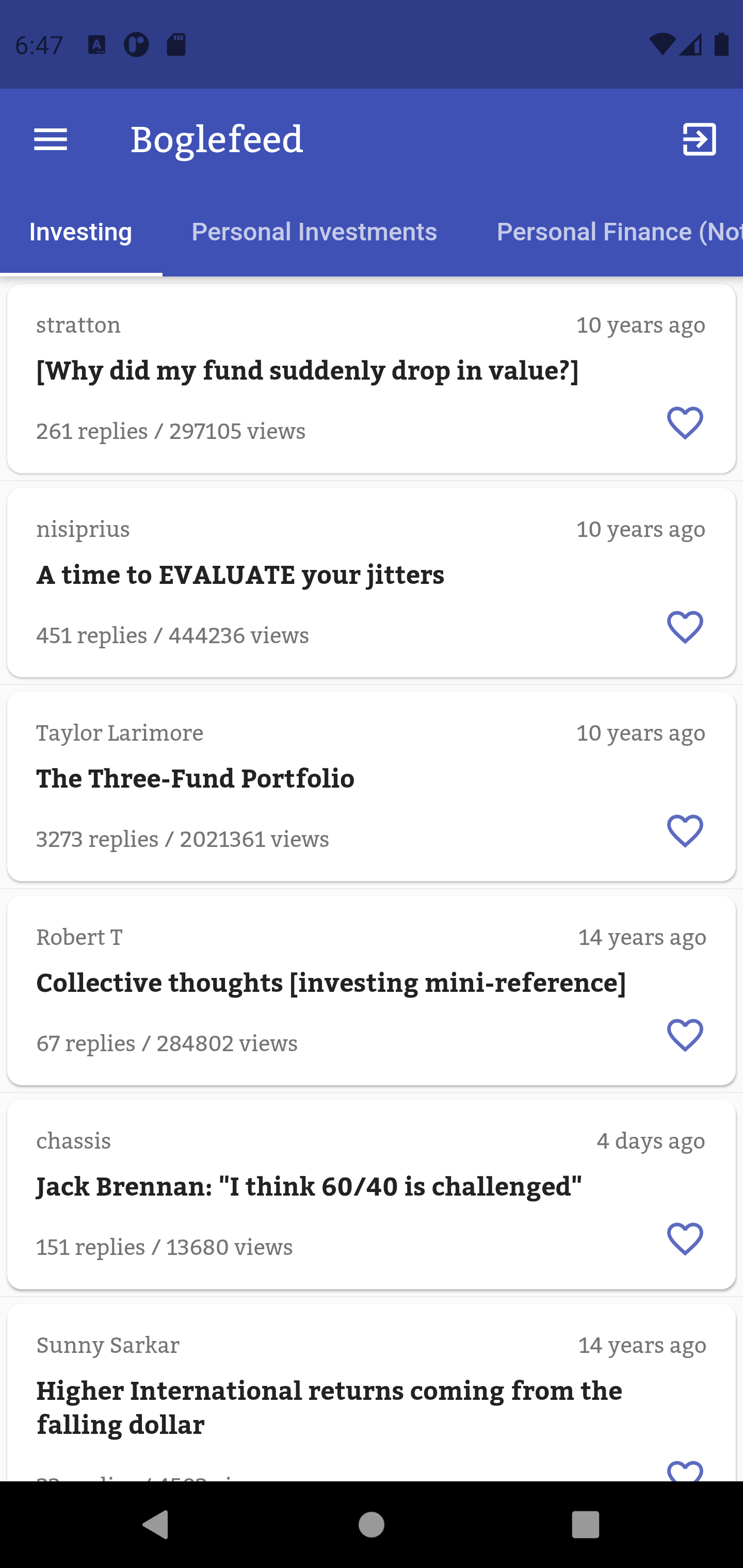Open Higher International returns falling dollar thread
This screenshot has width=743, height=1568.
point(329,1407)
